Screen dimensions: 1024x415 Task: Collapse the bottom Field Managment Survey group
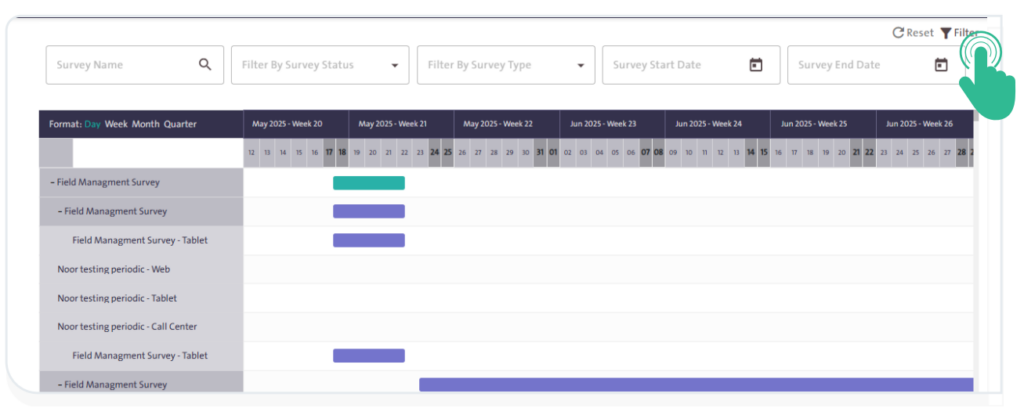[60, 384]
